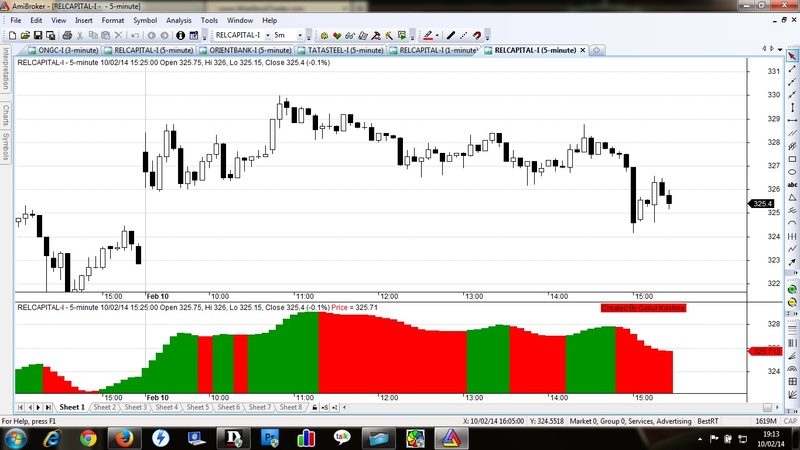Screen dimensions: 800x450
Task: Choose the dotted line style icon
Action: (x=463, y=35)
